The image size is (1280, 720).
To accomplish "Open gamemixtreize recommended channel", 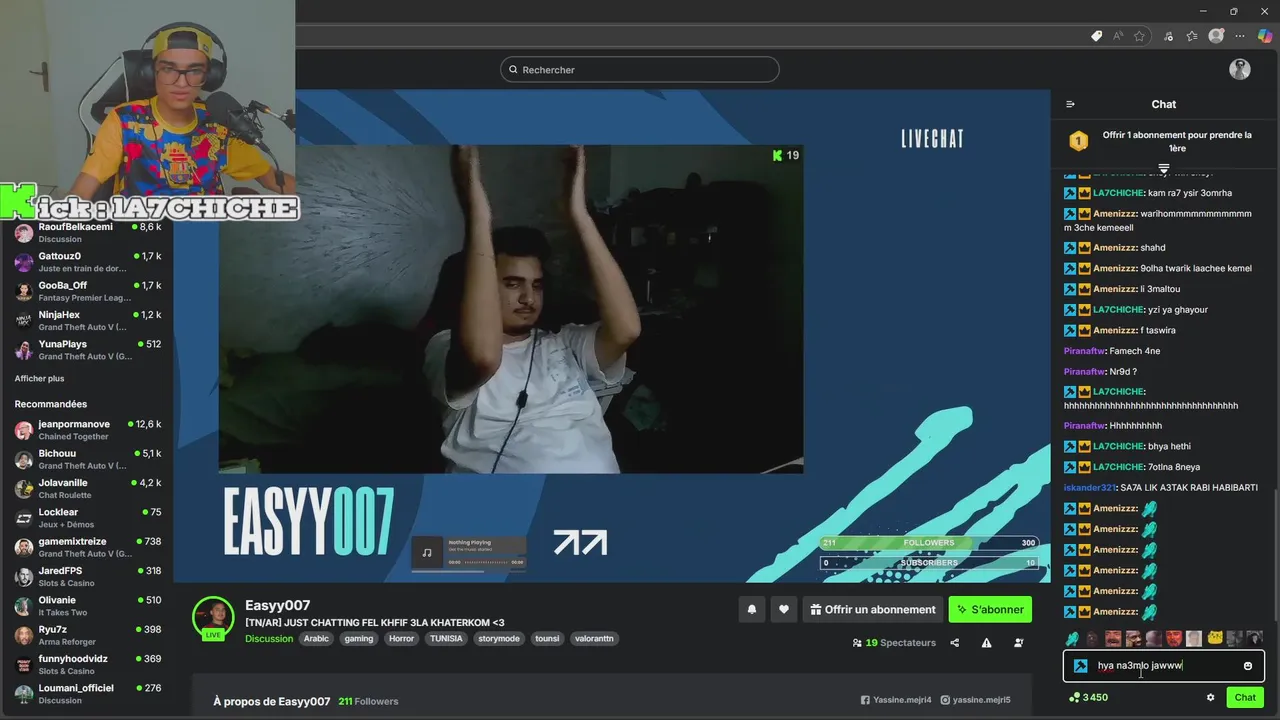I will coord(87,547).
